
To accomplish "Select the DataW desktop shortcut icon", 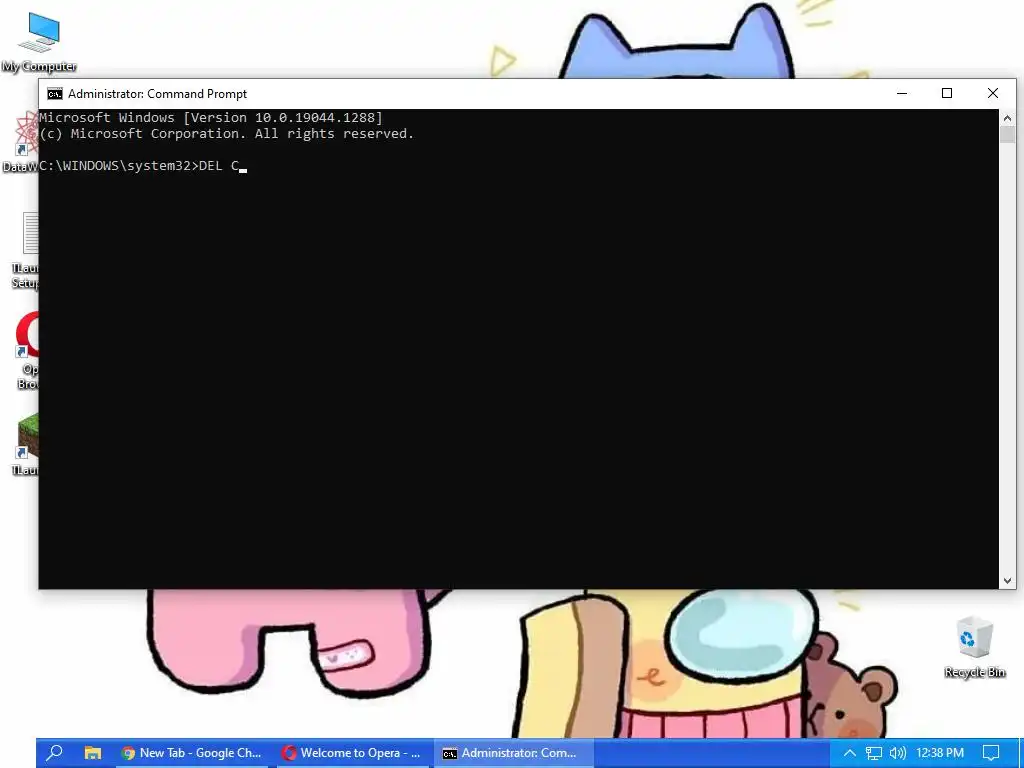I will click(x=20, y=142).
